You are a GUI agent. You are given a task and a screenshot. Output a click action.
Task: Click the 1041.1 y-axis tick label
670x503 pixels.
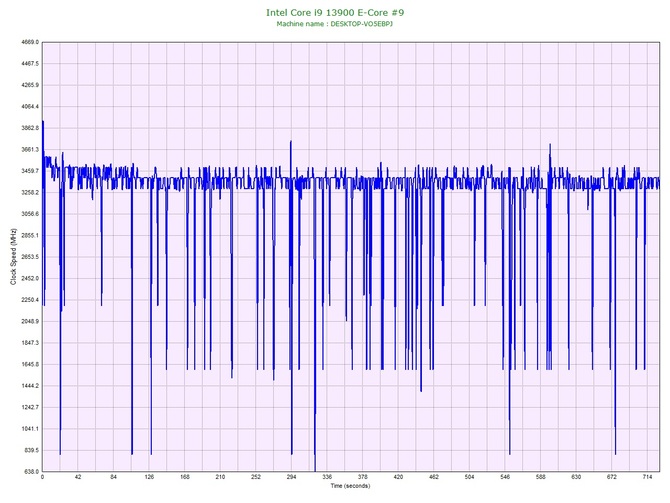[x=30, y=429]
